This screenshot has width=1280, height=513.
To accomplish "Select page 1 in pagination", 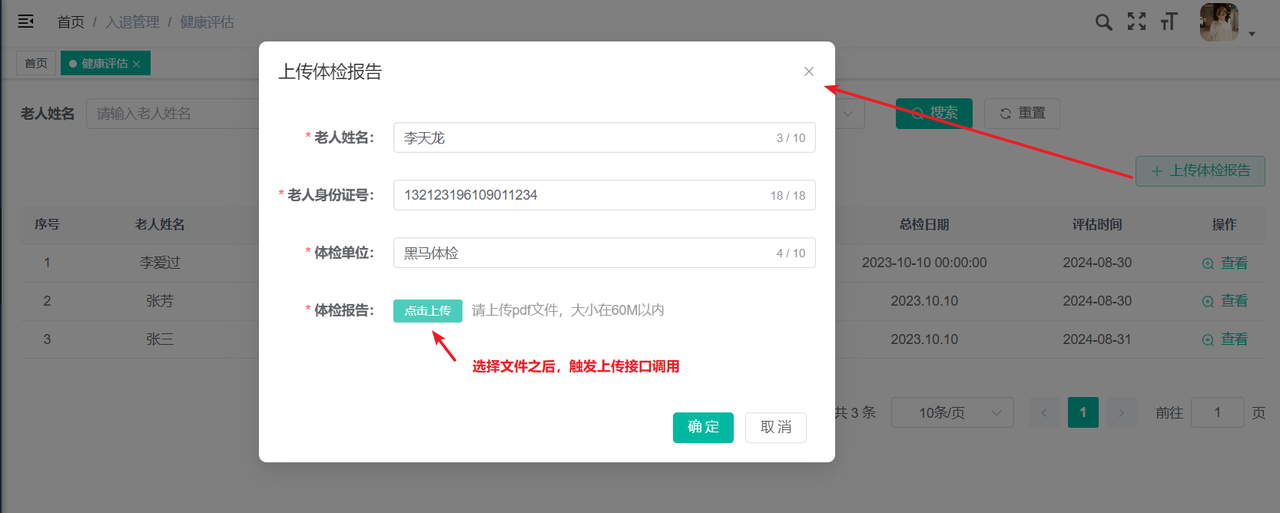I will (1083, 412).
